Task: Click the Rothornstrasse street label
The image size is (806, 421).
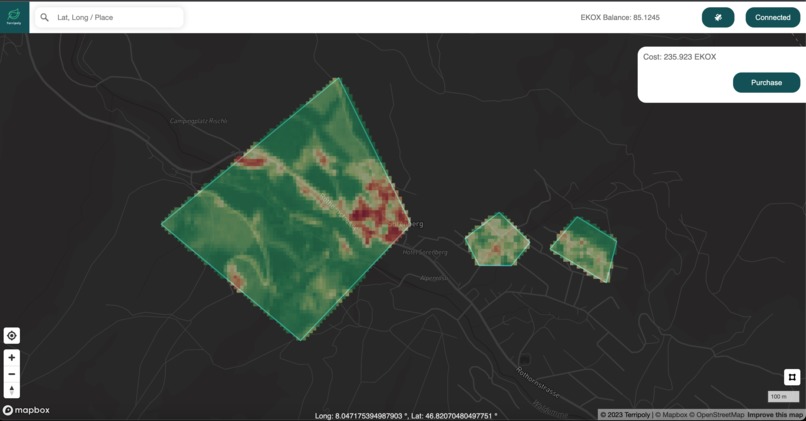Action: coord(537,383)
